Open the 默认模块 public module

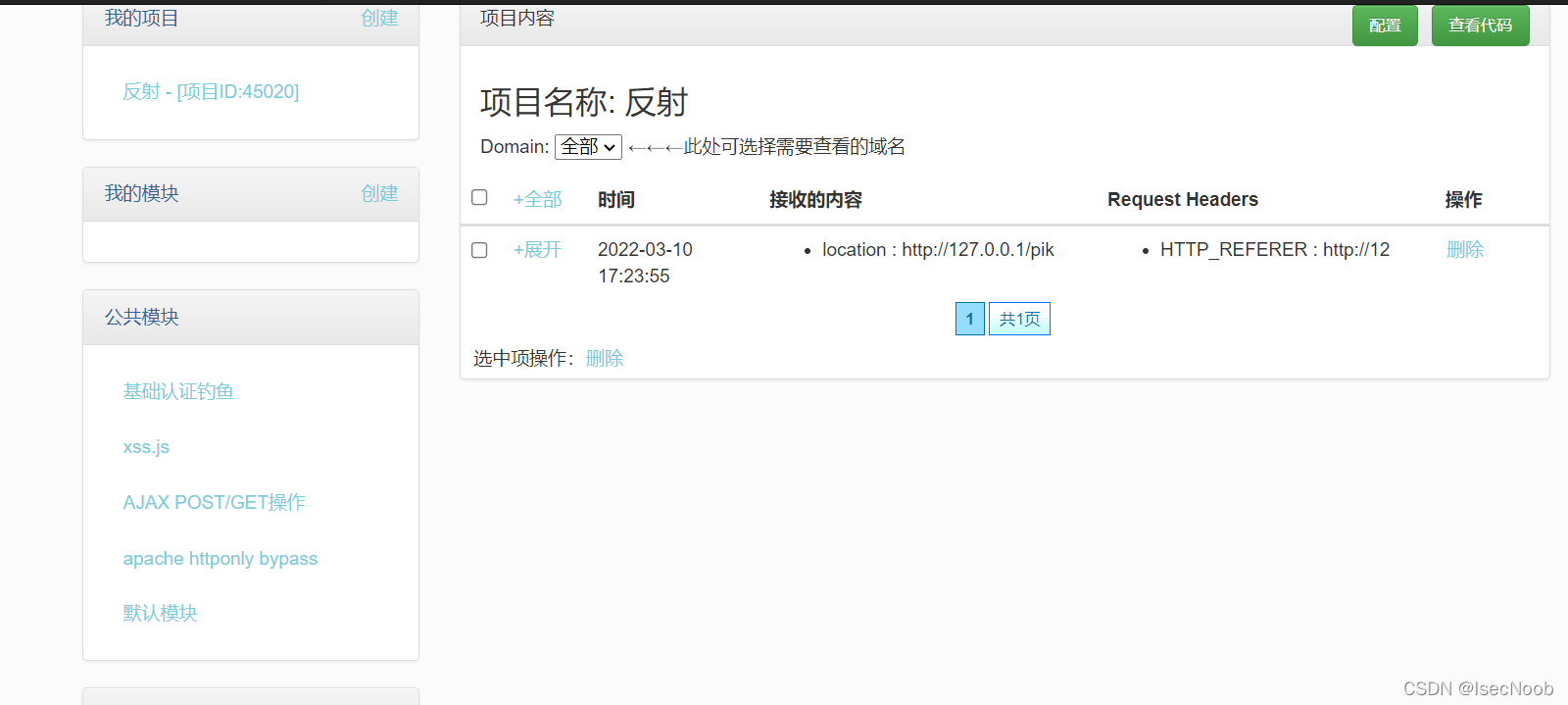pos(160,613)
